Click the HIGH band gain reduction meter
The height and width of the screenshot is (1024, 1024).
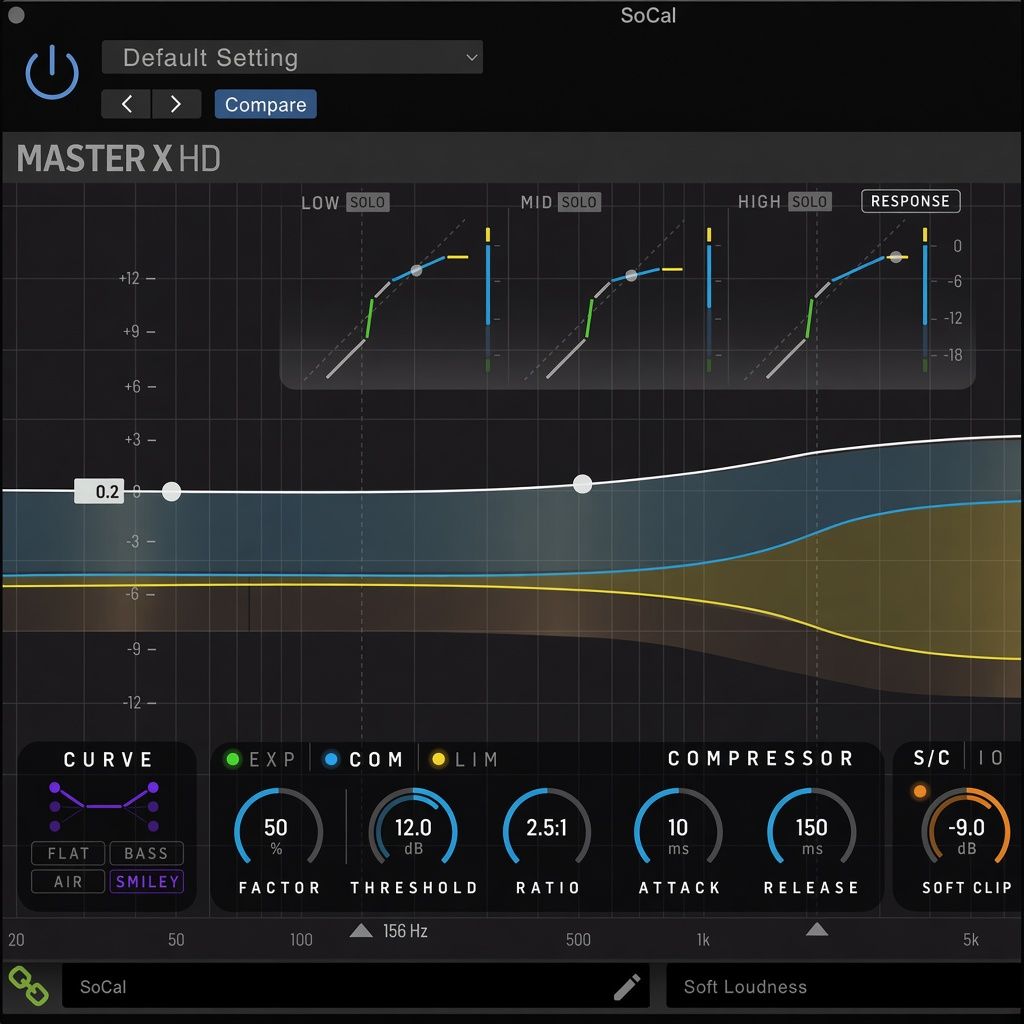pos(925,300)
